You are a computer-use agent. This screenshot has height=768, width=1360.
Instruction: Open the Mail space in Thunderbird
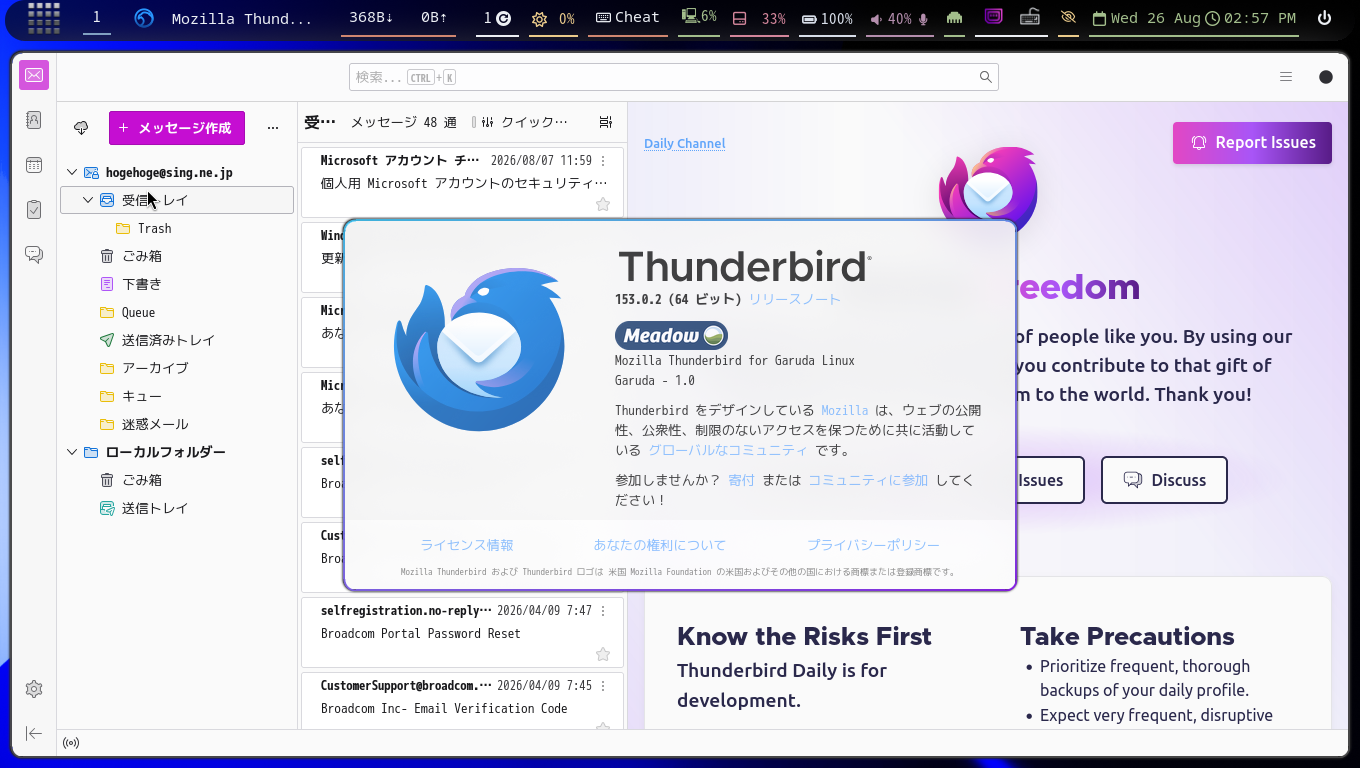(34, 75)
